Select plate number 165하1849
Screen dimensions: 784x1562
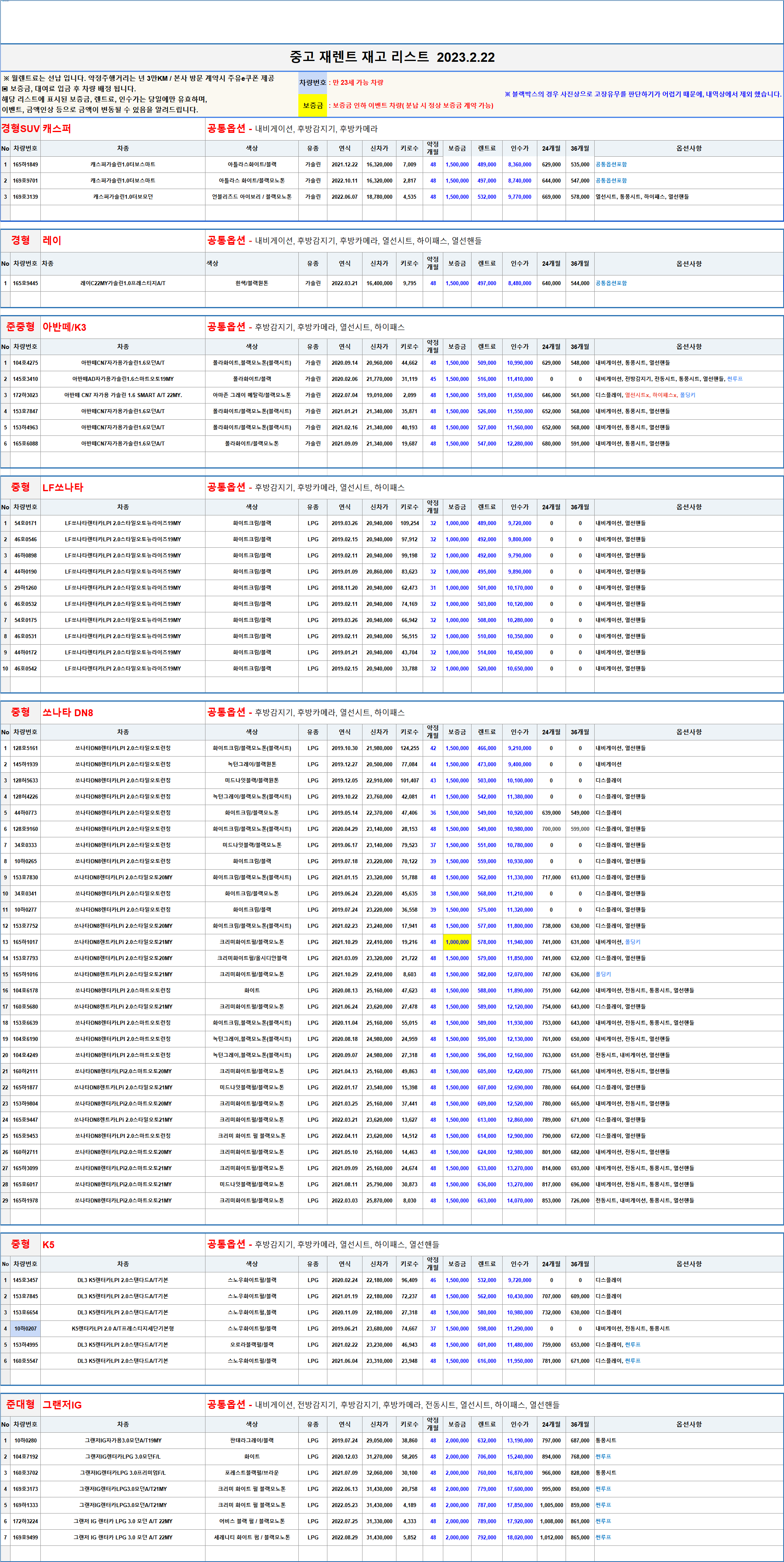[25, 164]
